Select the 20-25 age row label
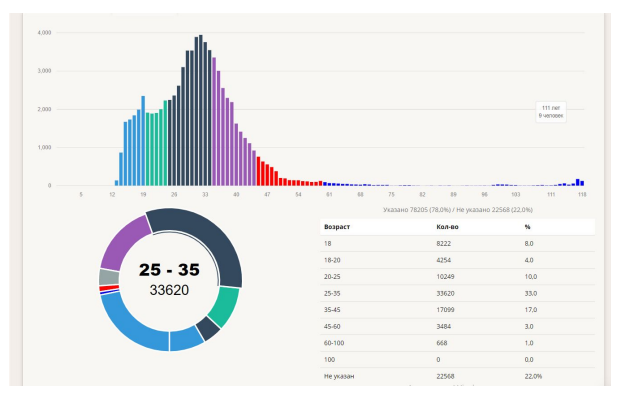 click(x=332, y=277)
